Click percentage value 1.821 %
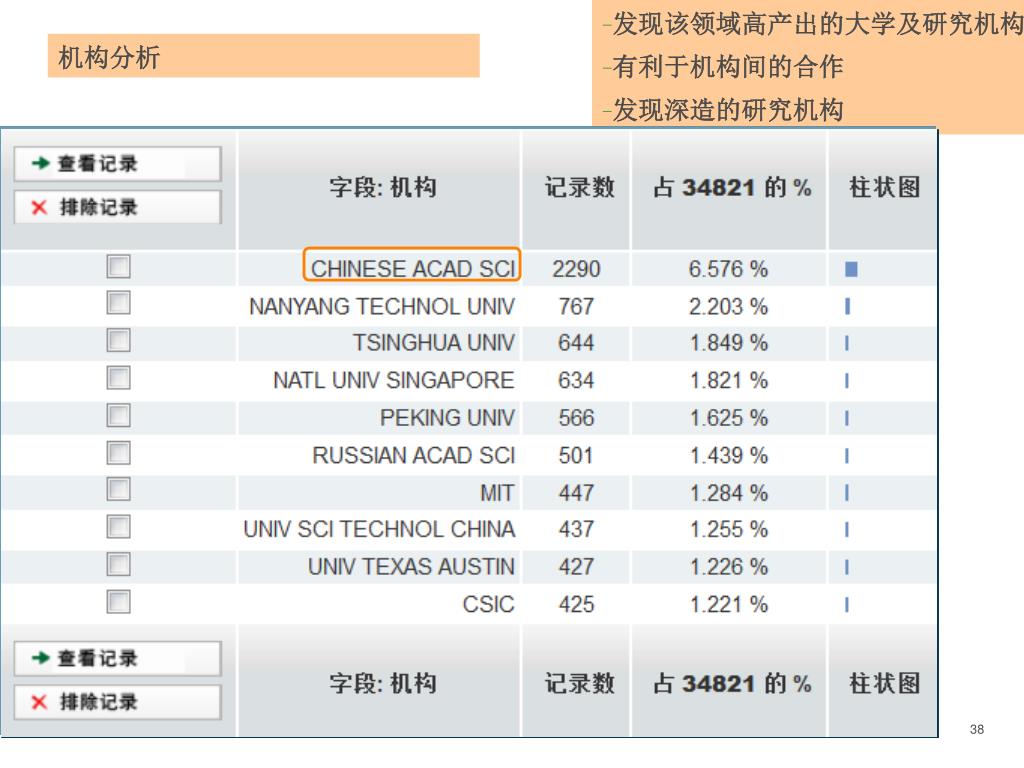The height and width of the screenshot is (768, 1024). [728, 380]
